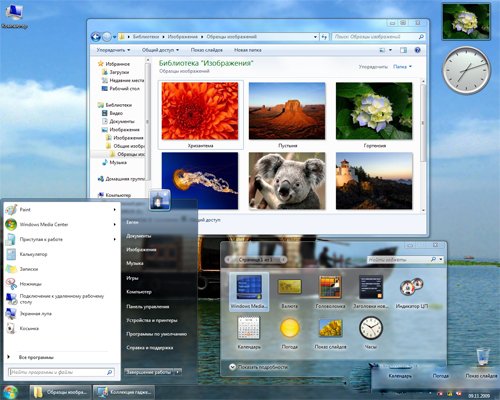The width and height of the screenshot is (500, 400).
Task: Select Библиотеки in navigation pane
Action: point(115,105)
